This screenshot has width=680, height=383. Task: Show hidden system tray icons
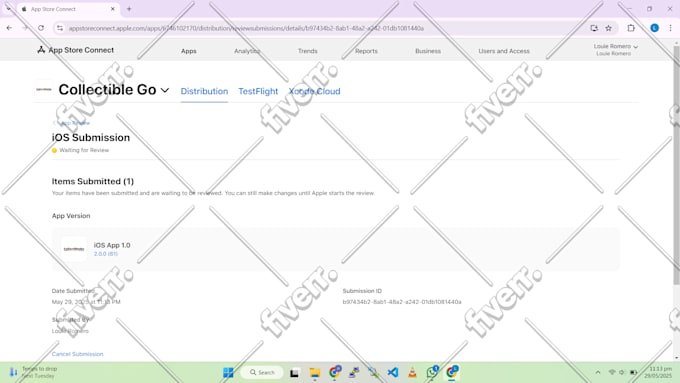598,372
